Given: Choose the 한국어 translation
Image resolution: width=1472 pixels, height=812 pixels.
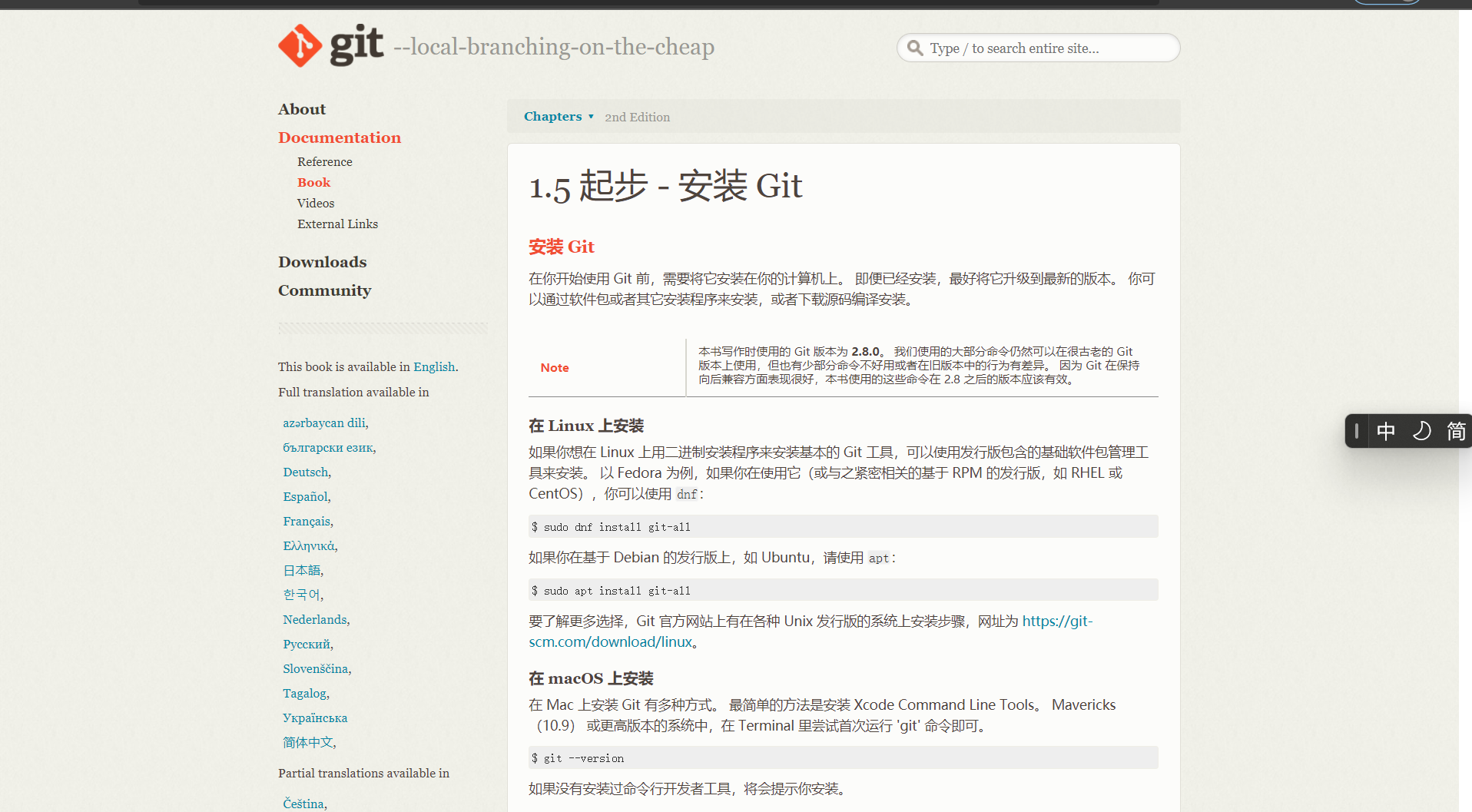Looking at the screenshot, I should [x=302, y=595].
